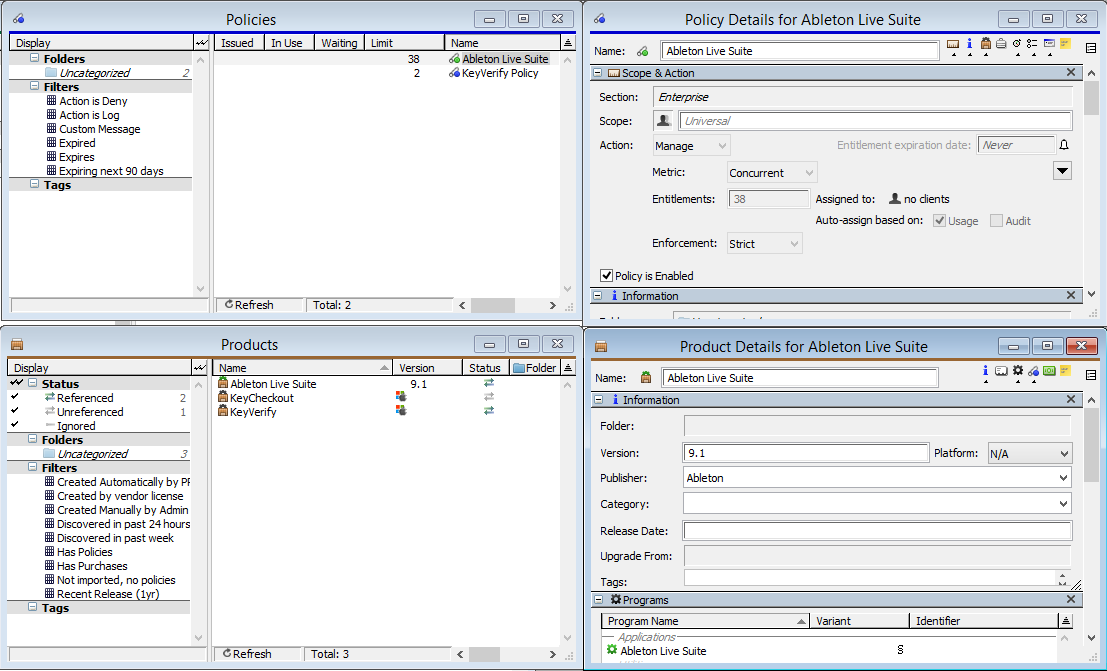Click the options list icon in Policy Details toolbar
Screen dimensions: 1107x671
click(1032, 44)
